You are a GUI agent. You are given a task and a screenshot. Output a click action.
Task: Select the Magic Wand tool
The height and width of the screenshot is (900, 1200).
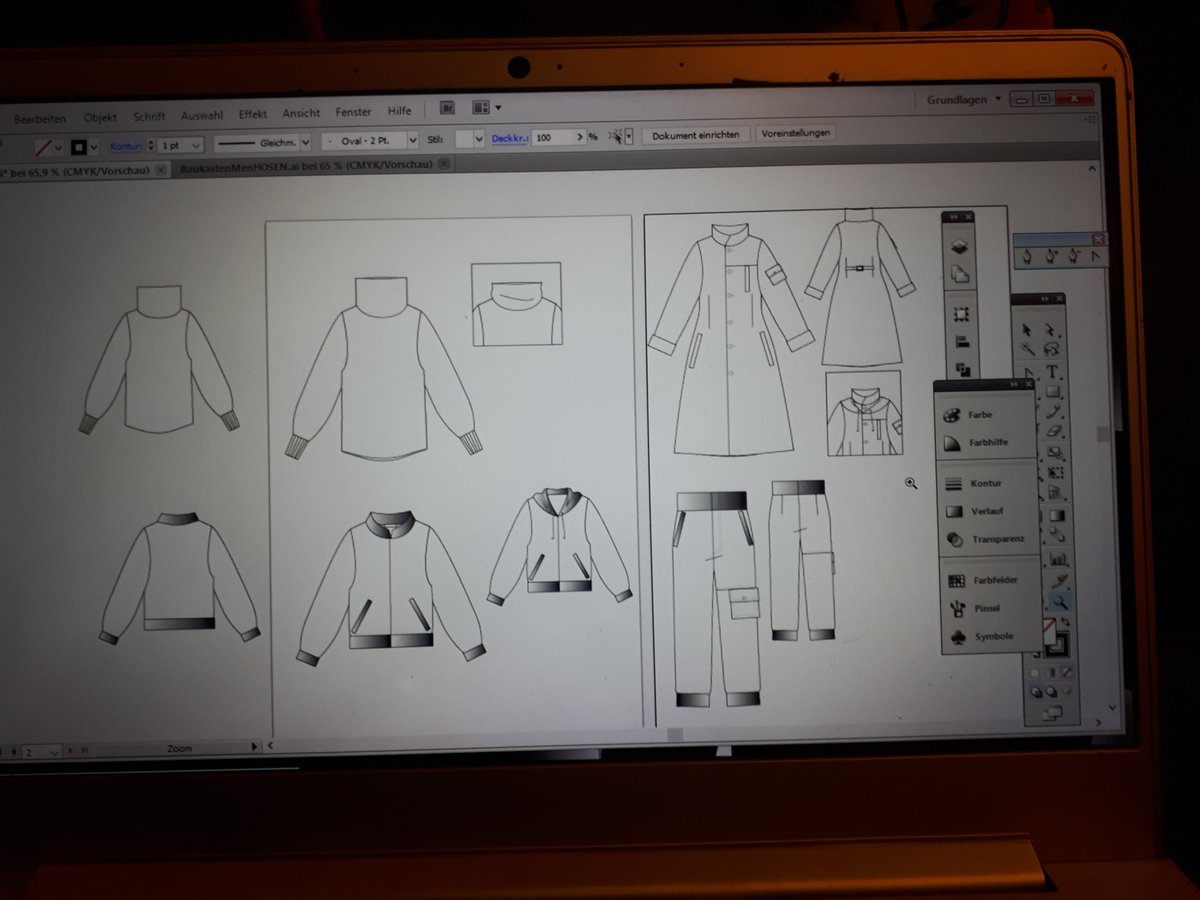[x=1027, y=349]
